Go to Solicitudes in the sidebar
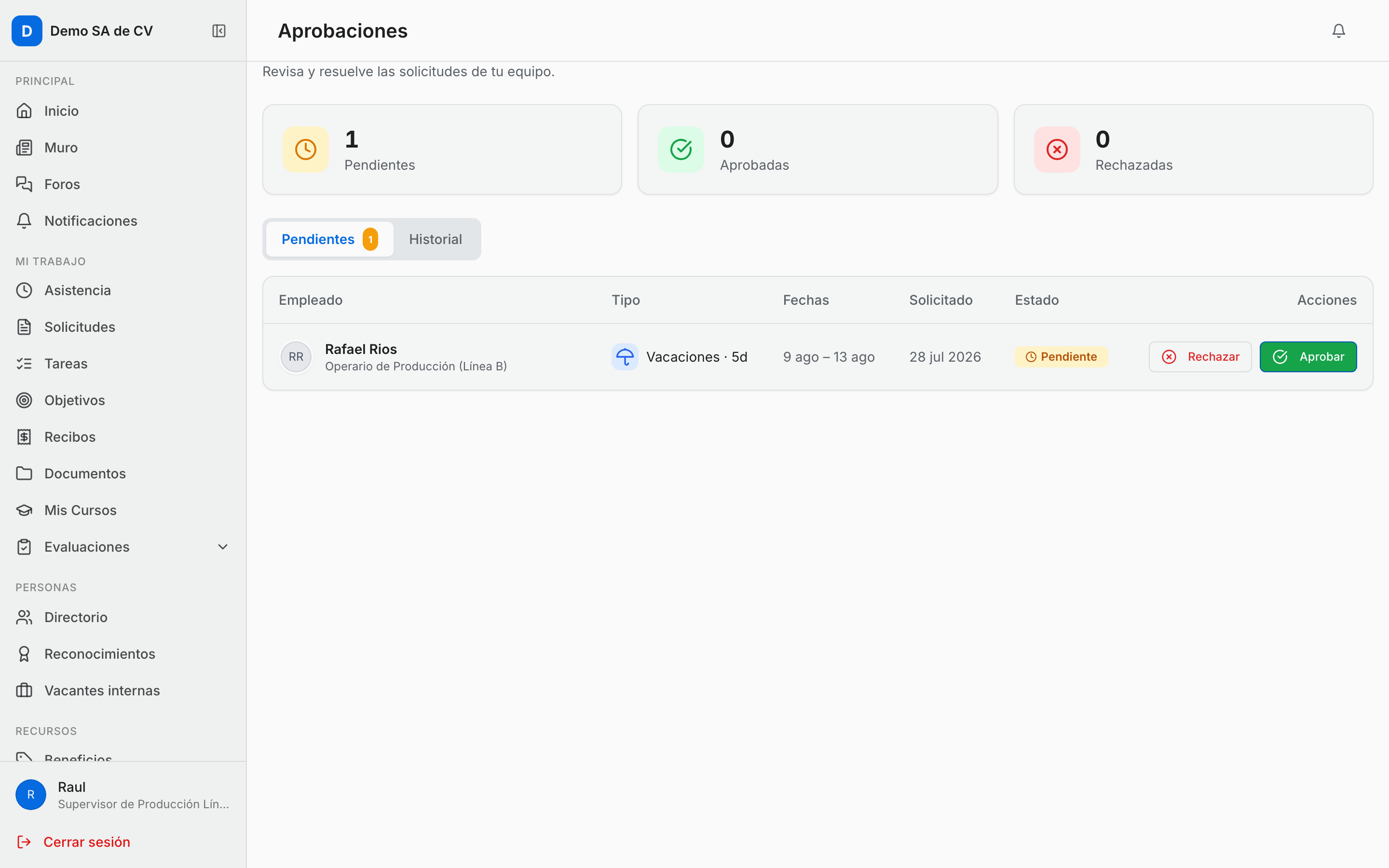The width and height of the screenshot is (1389, 868). [123, 327]
